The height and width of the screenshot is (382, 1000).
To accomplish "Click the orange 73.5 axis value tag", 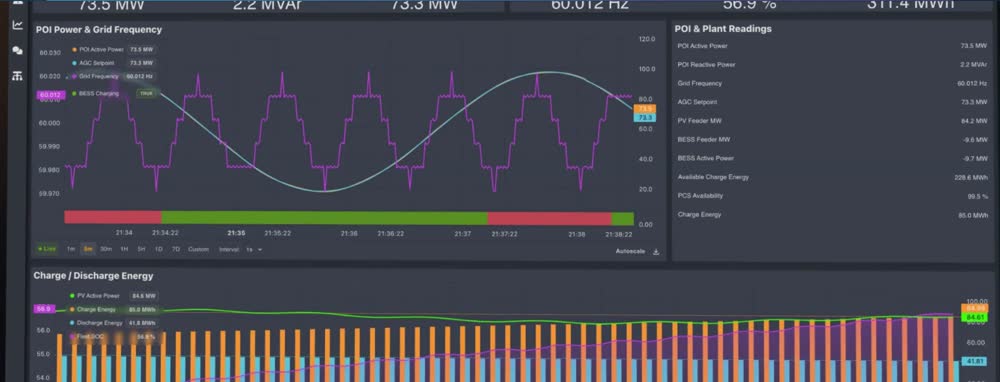I will point(645,109).
